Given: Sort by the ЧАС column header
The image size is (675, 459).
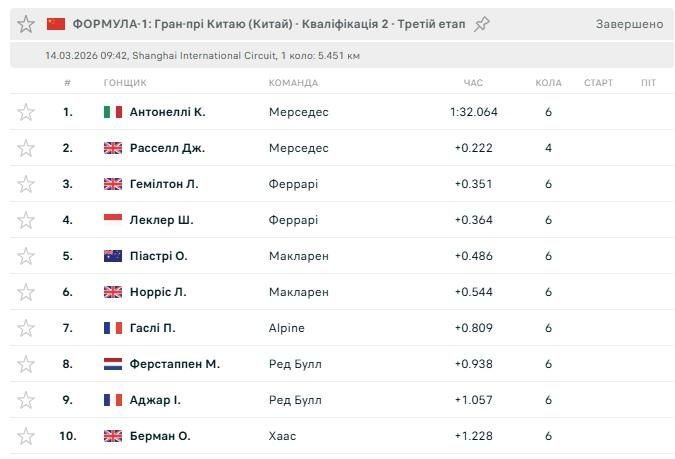Looking at the screenshot, I should tap(473, 83).
